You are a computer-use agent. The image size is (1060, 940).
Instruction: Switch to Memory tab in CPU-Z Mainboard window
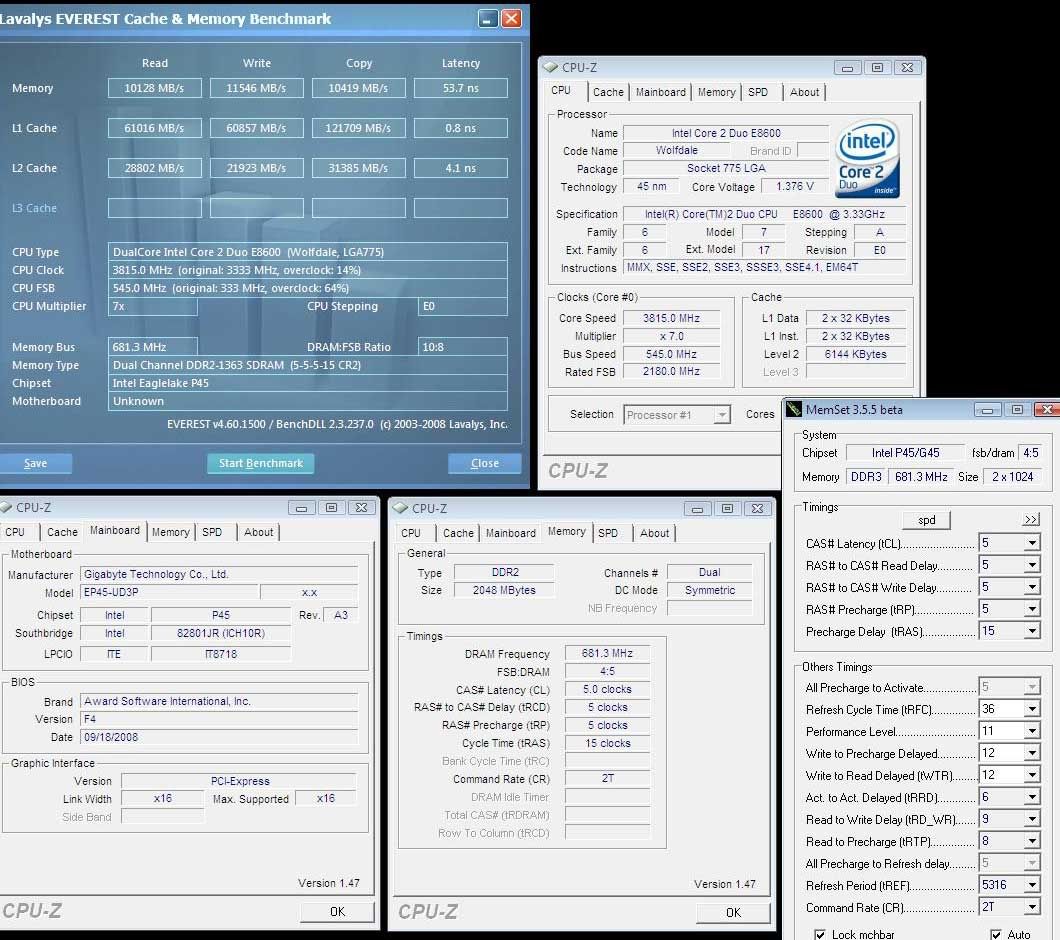170,532
